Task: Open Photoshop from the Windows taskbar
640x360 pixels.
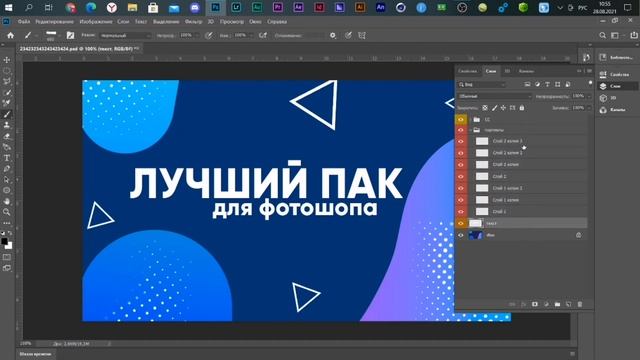Action: (215, 7)
